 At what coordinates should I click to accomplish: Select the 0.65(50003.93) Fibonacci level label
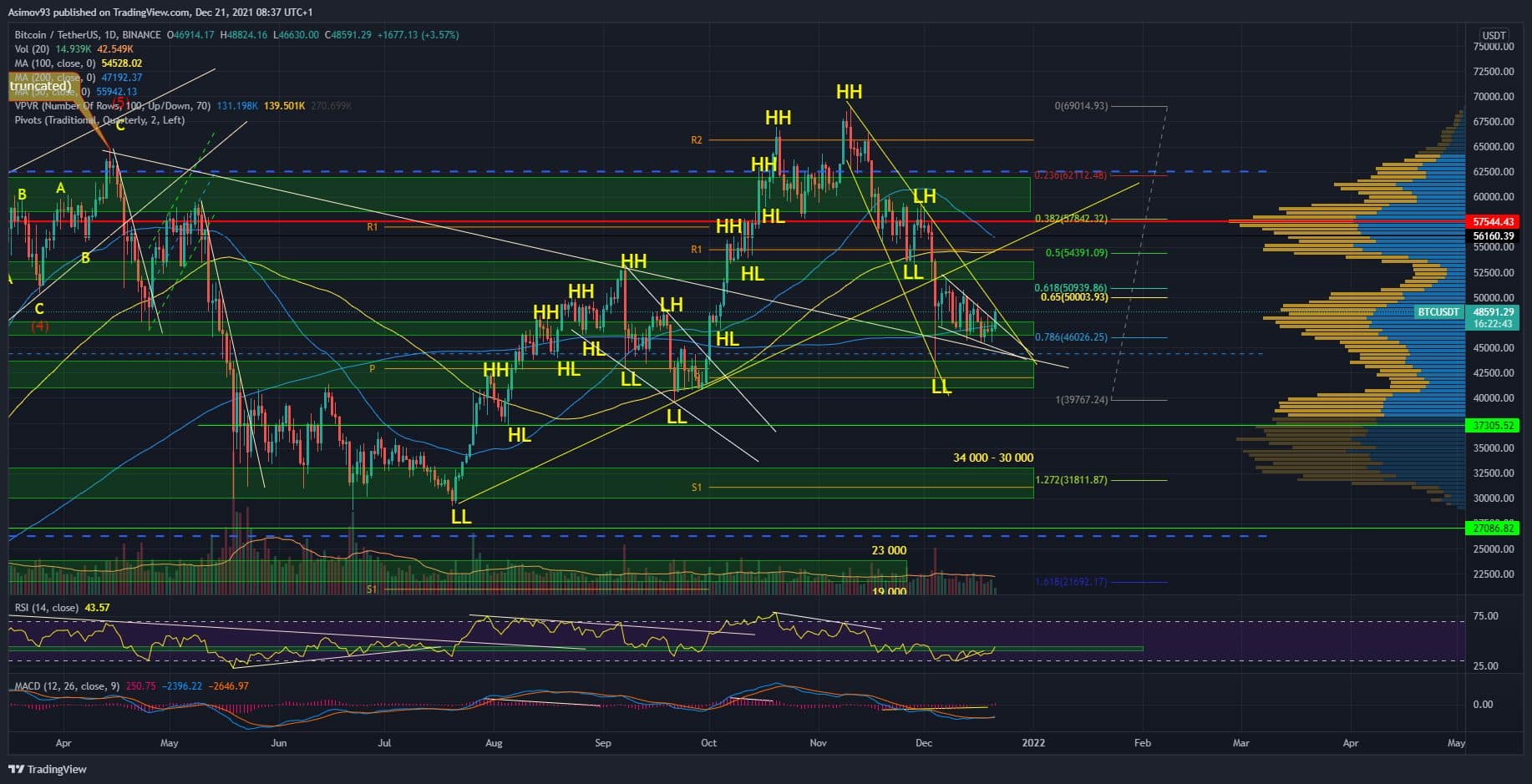point(1074,297)
